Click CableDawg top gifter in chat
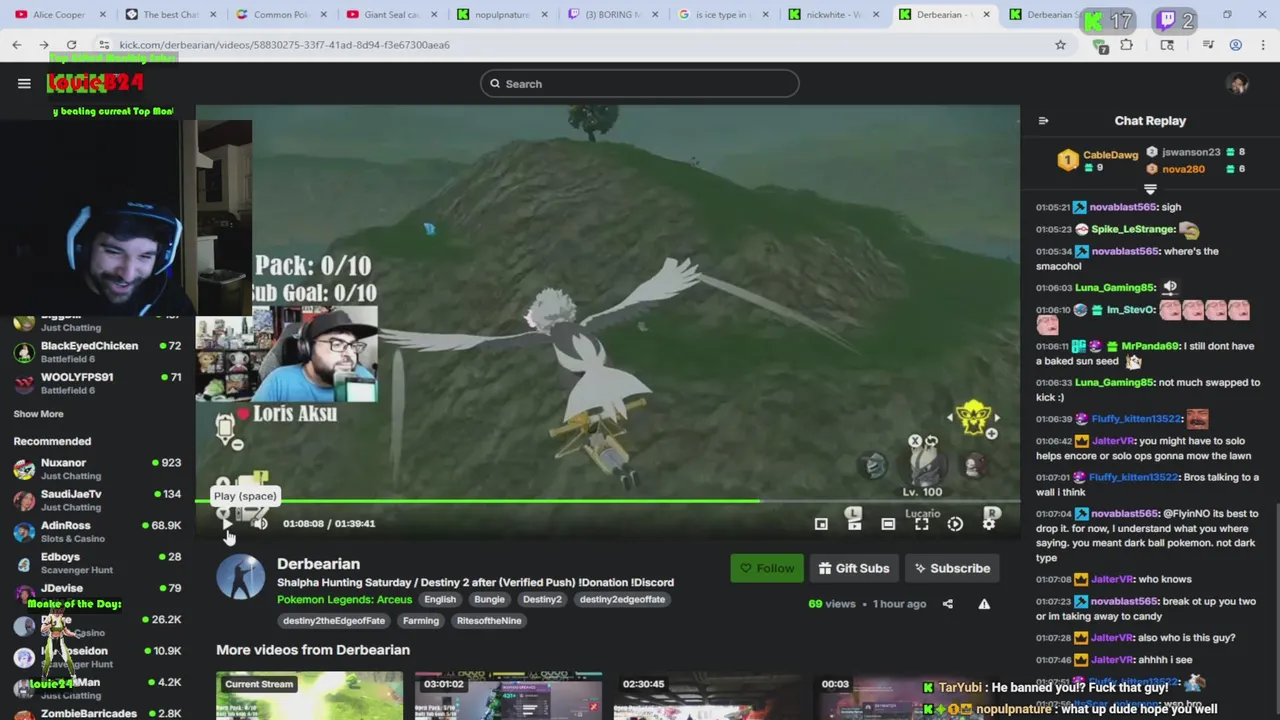This screenshot has width=1280, height=720. coord(1110,155)
